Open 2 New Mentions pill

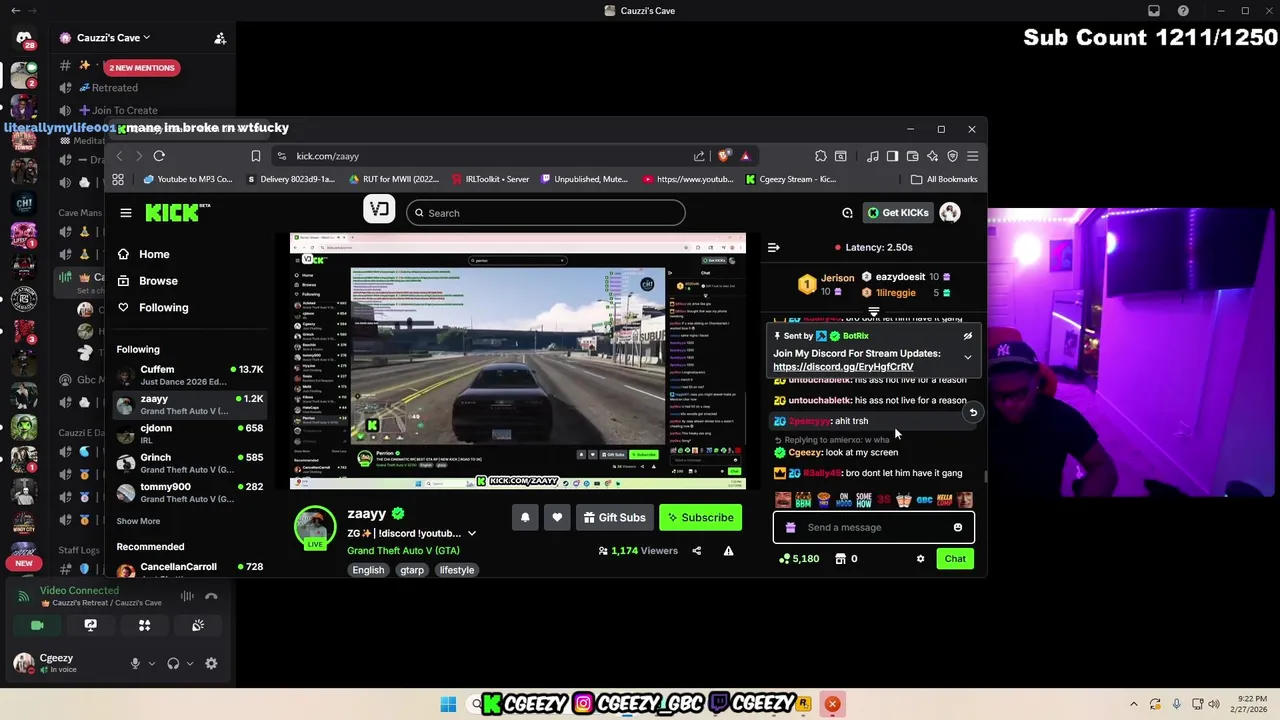tap(141, 67)
